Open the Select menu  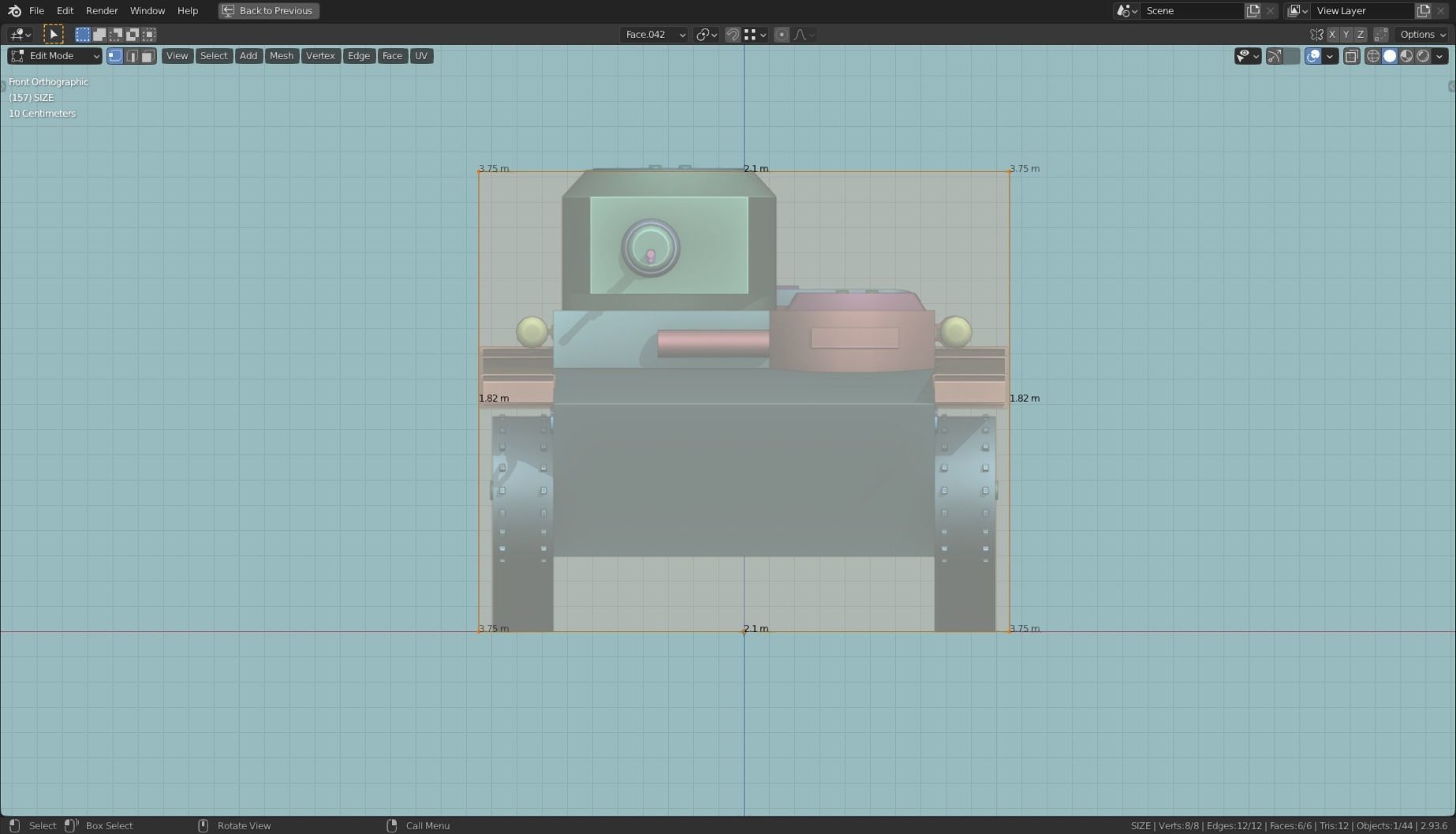coord(213,55)
